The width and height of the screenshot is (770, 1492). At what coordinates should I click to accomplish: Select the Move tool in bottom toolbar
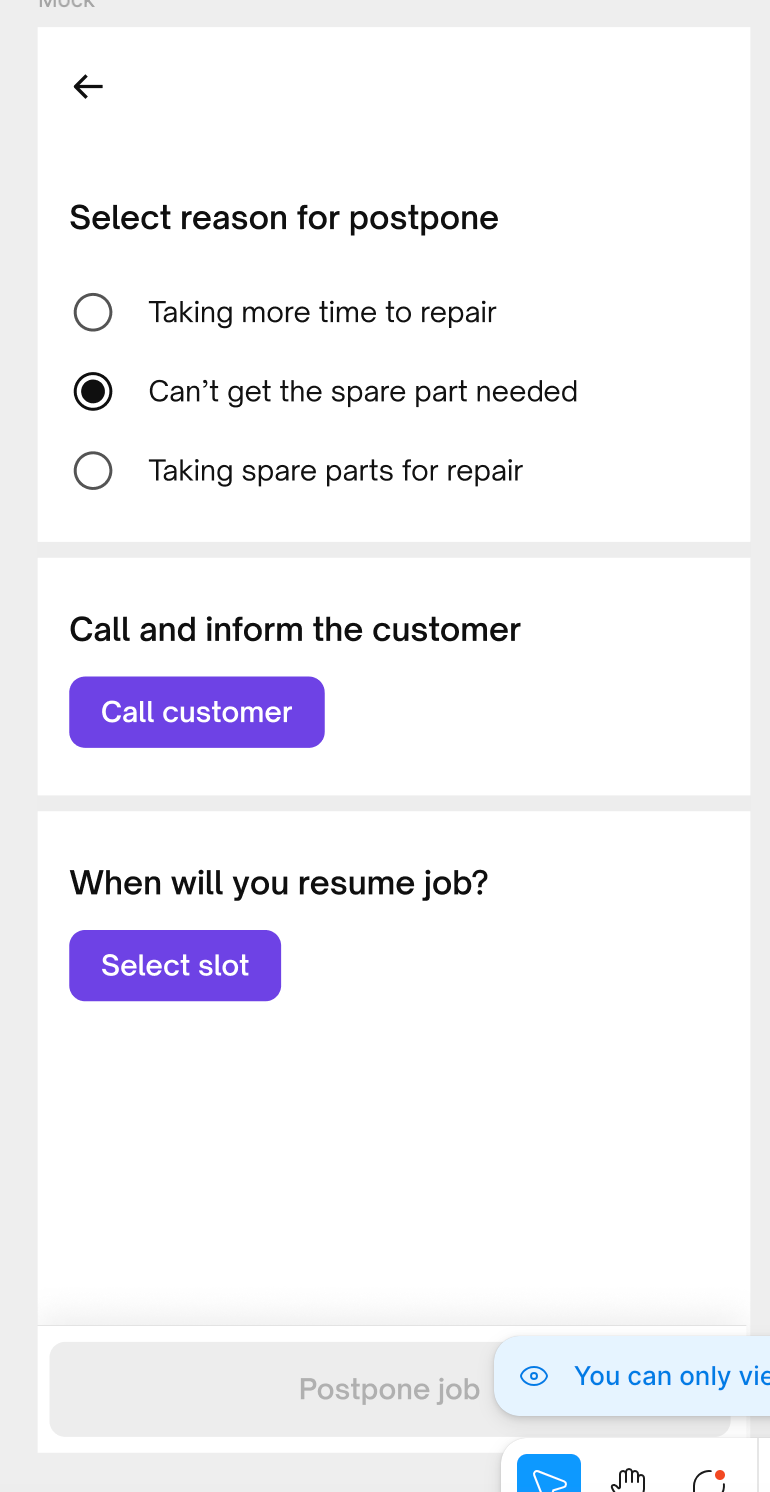coord(549,1476)
